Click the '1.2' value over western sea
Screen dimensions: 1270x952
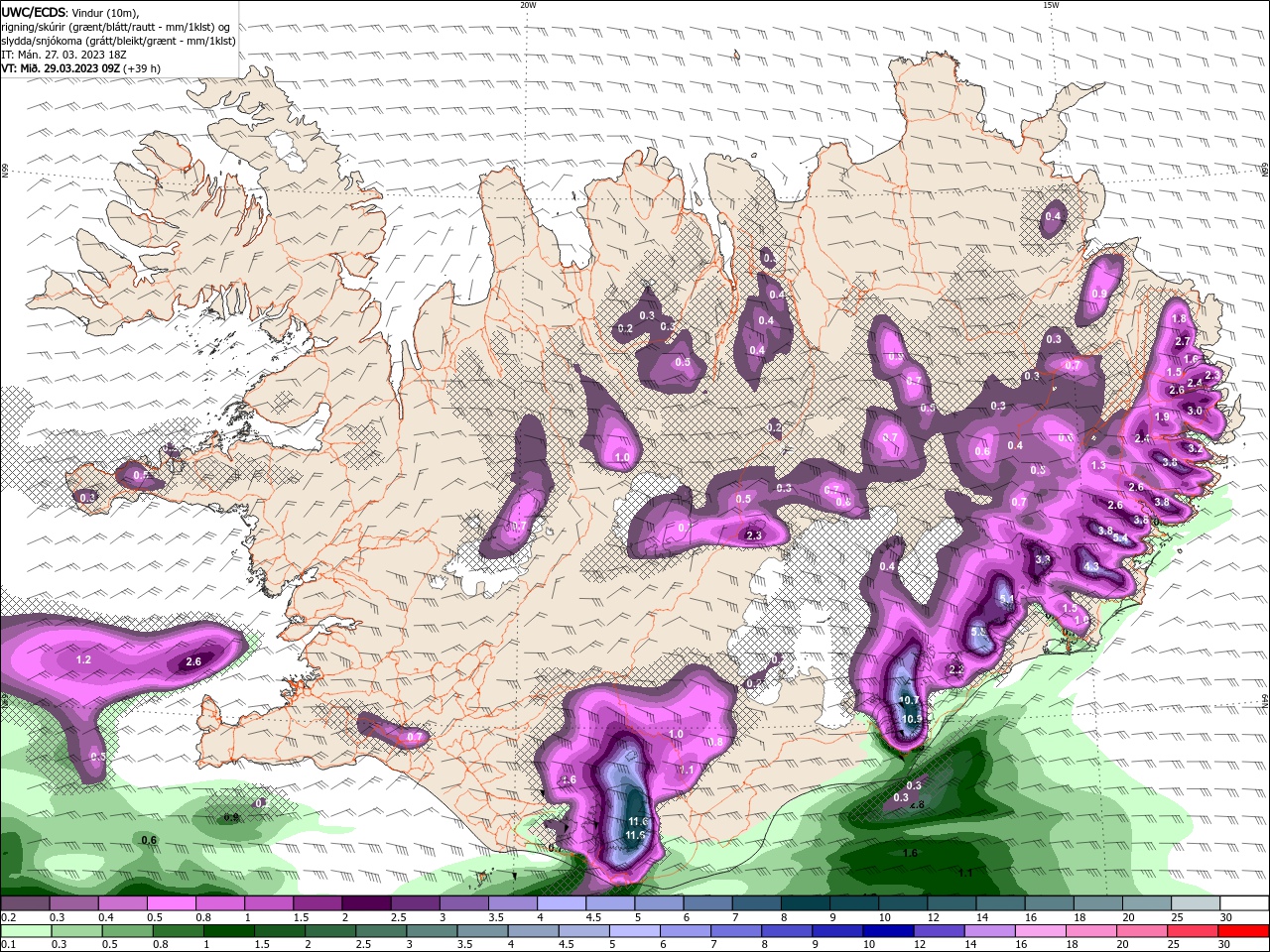pos(84,659)
